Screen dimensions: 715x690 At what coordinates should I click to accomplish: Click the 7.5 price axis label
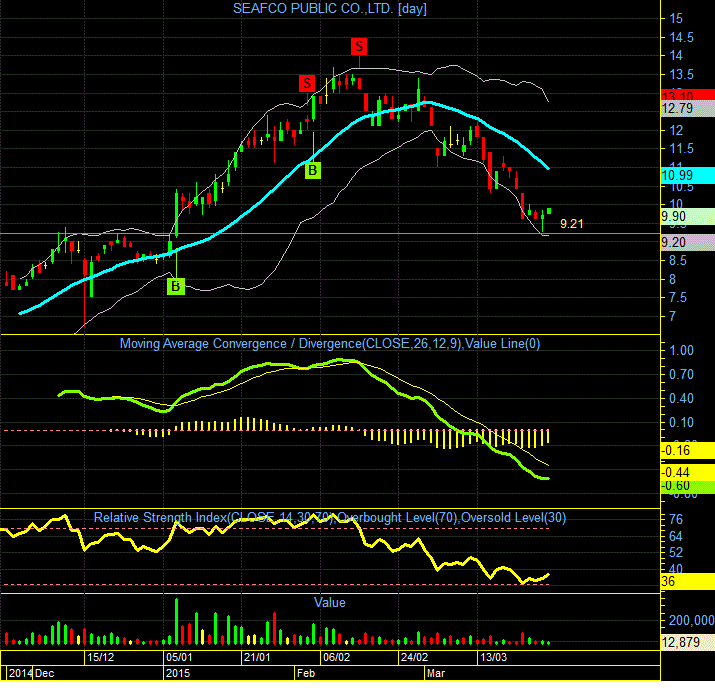678,298
